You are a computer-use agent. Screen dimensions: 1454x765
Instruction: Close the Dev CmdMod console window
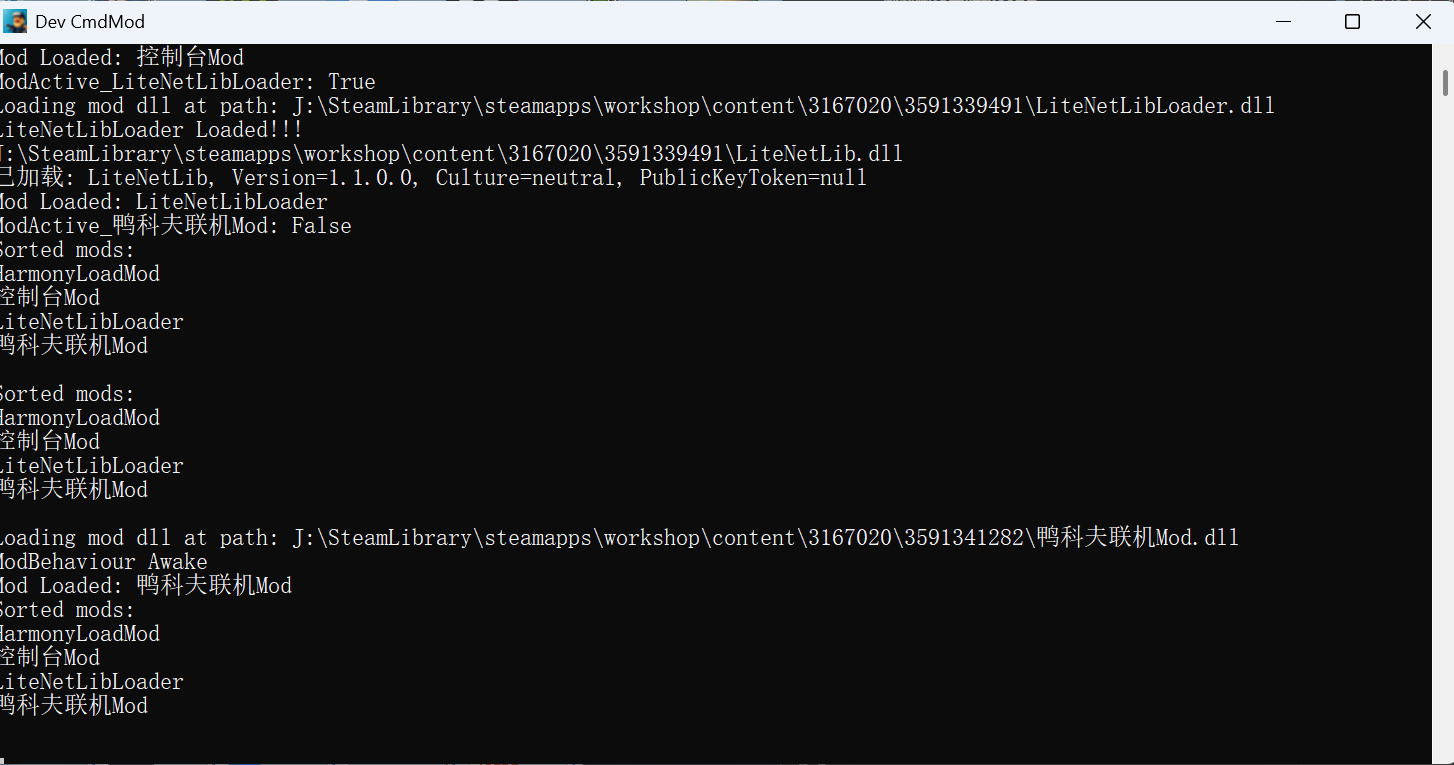(1423, 21)
